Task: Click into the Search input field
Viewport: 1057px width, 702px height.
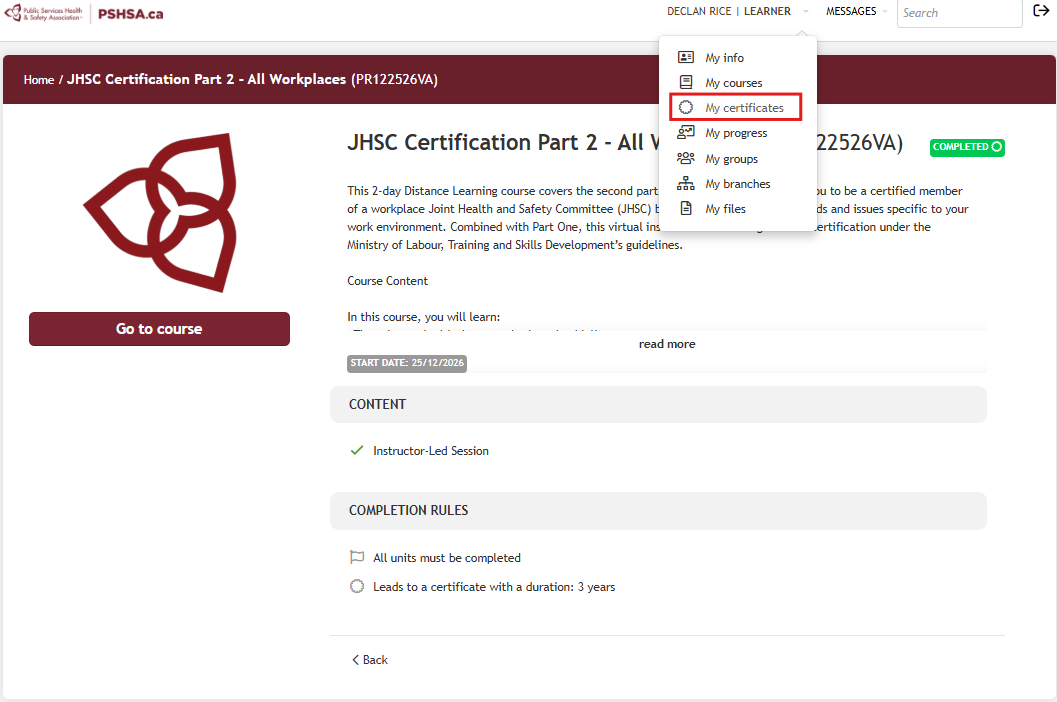Action: click(959, 13)
